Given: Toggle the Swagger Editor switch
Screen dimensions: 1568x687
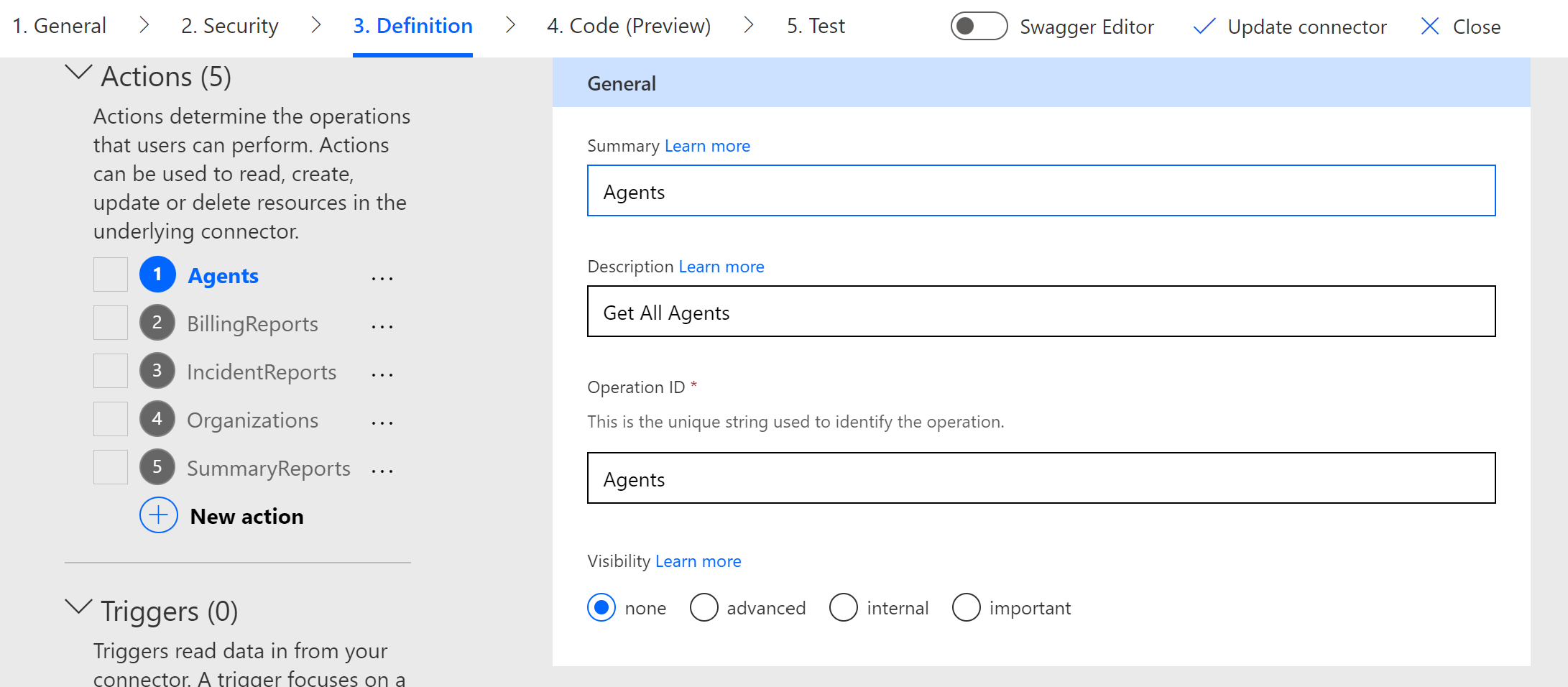Looking at the screenshot, I should click(x=978, y=27).
